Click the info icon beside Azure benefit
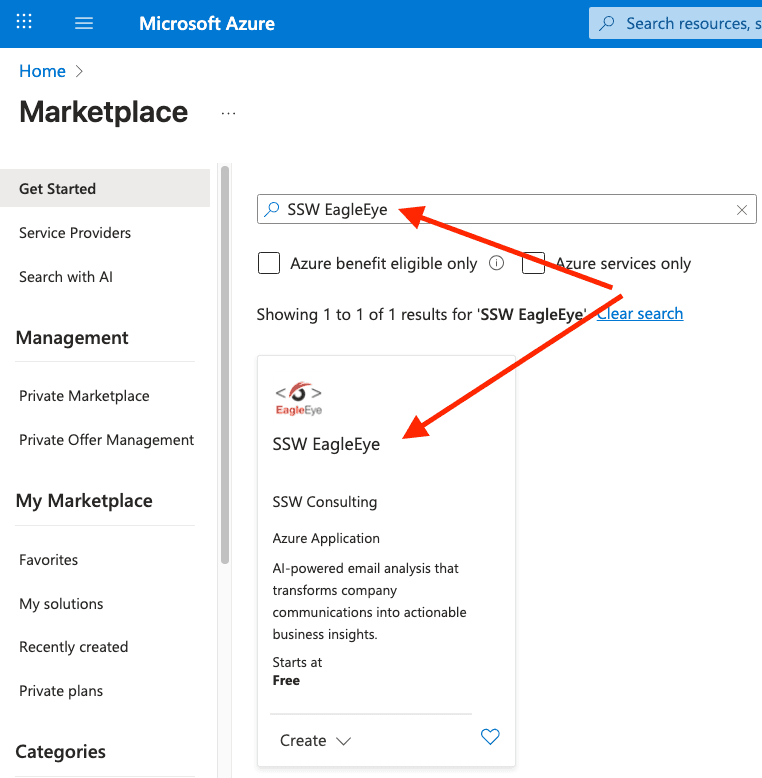Image resolution: width=762 pixels, height=778 pixels. [496, 262]
